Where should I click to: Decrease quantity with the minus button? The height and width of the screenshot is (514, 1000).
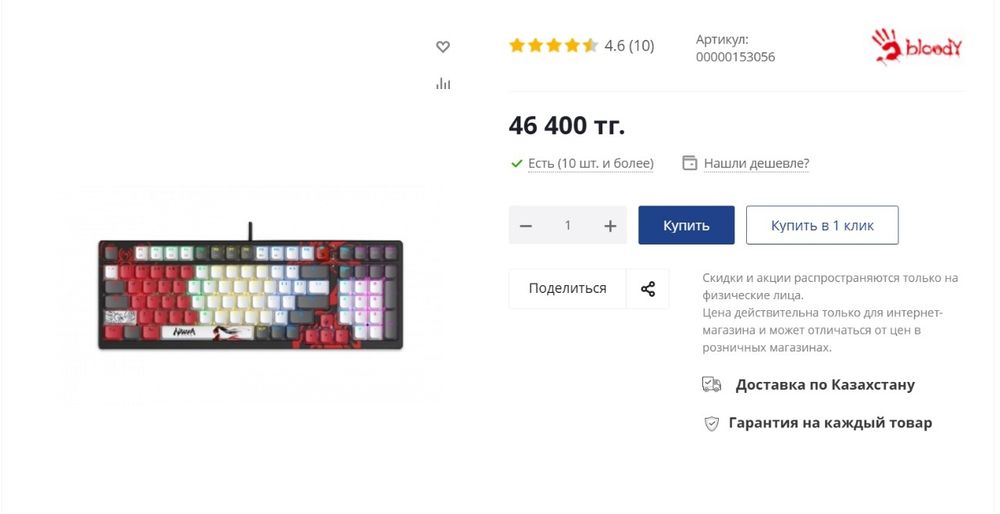point(526,226)
